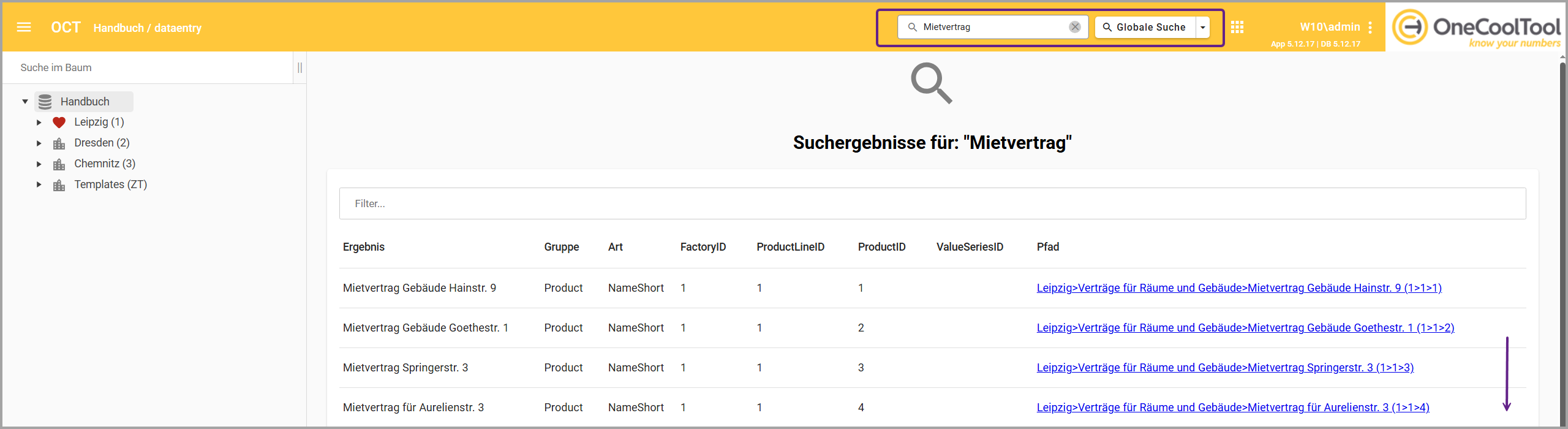1568x429 pixels.
Task: Click the Handbuch database icon
Action: pyautogui.click(x=45, y=102)
